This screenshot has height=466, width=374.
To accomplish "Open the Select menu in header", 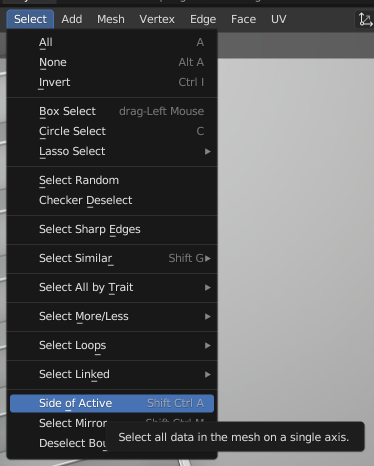I will [x=30, y=19].
